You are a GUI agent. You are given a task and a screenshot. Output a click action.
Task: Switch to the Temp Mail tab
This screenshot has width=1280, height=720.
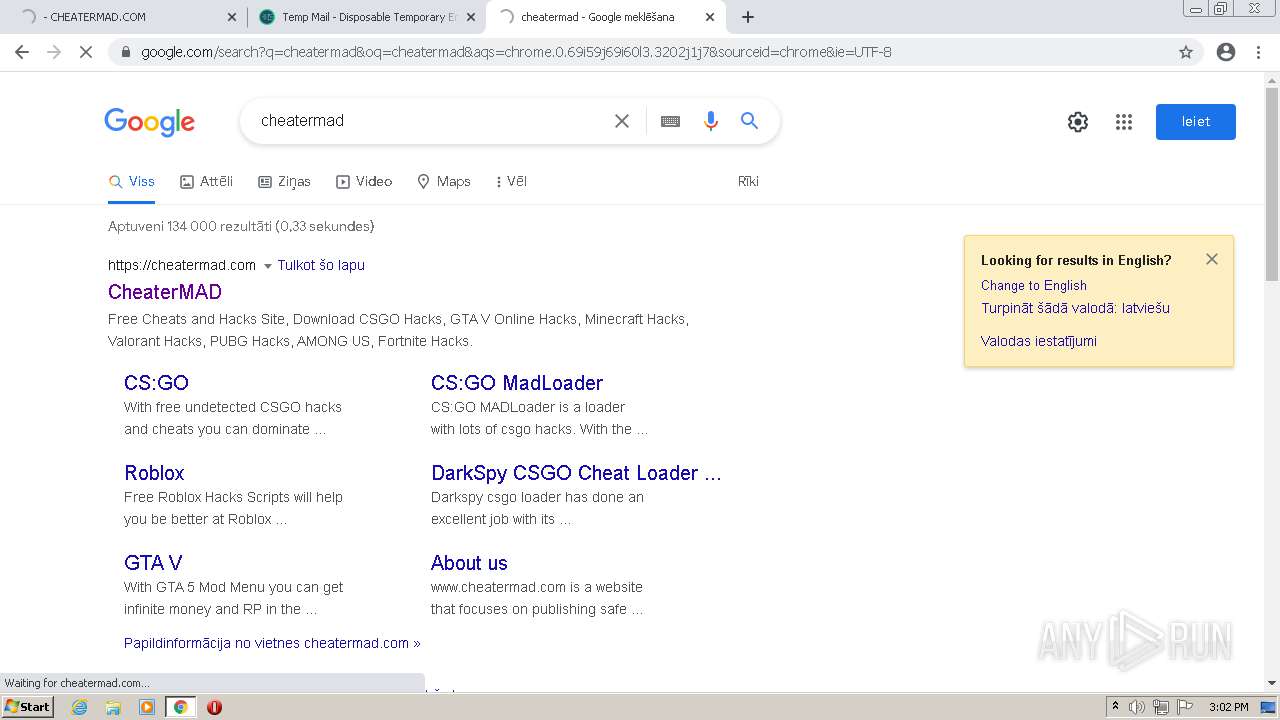(x=367, y=17)
